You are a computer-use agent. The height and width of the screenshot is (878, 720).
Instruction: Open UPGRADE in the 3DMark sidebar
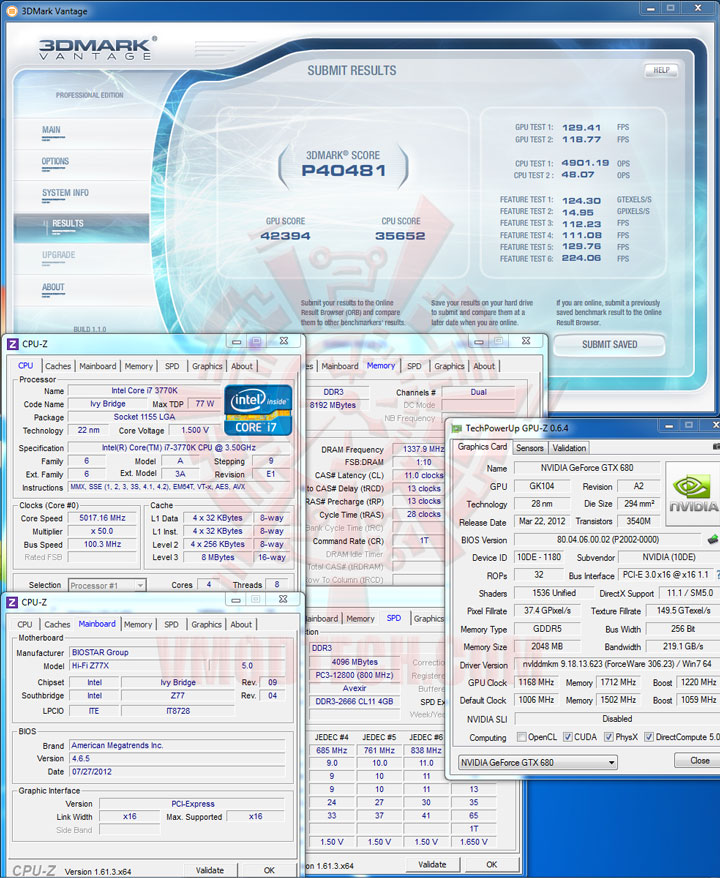[58, 255]
